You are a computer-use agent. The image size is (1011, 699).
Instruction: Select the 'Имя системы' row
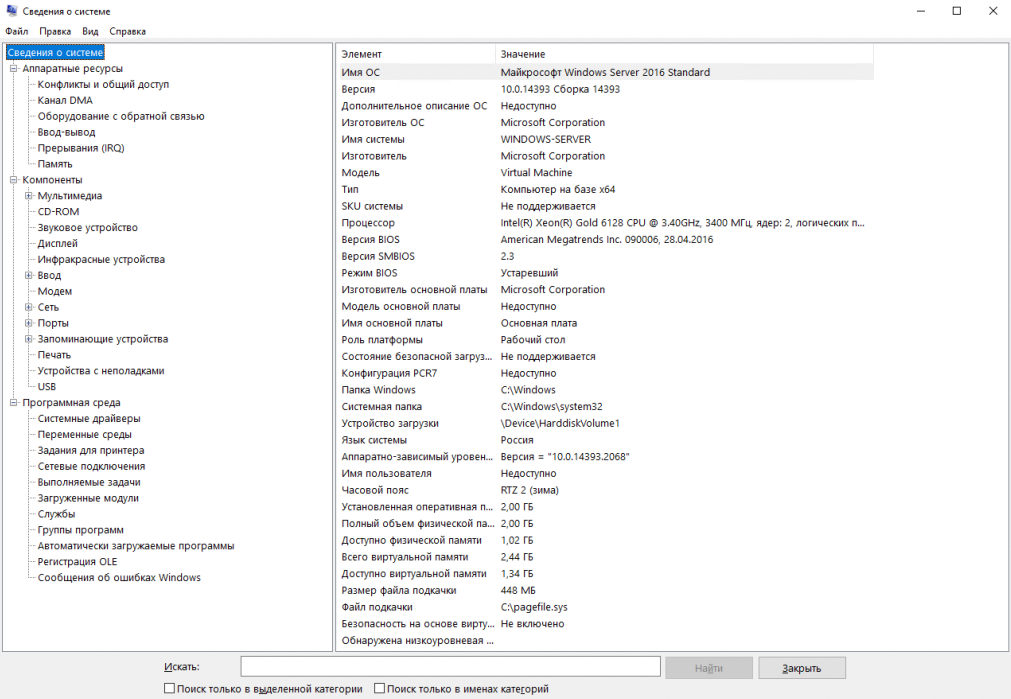[x=605, y=139]
